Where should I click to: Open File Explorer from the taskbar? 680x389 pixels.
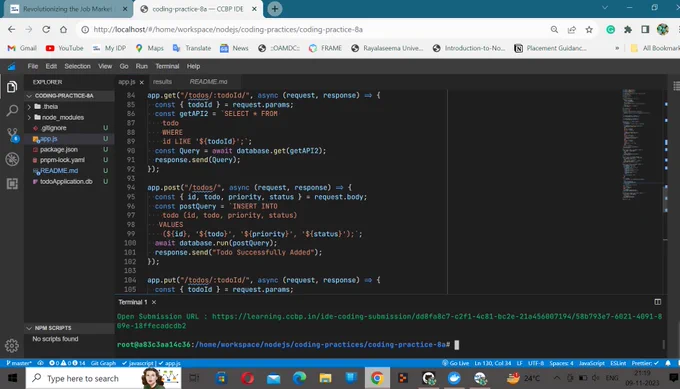coord(325,378)
